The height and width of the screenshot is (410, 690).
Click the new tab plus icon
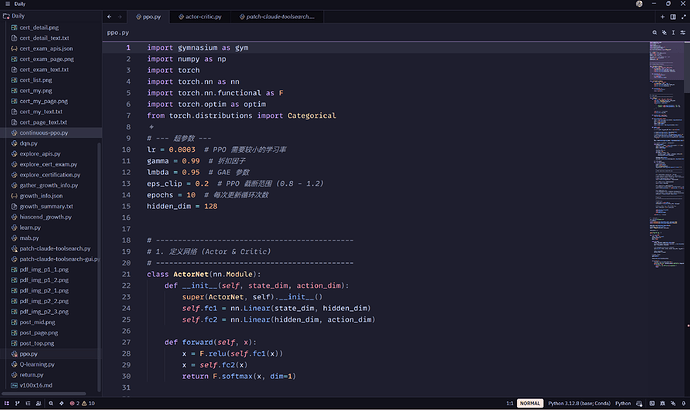(x=662, y=17)
